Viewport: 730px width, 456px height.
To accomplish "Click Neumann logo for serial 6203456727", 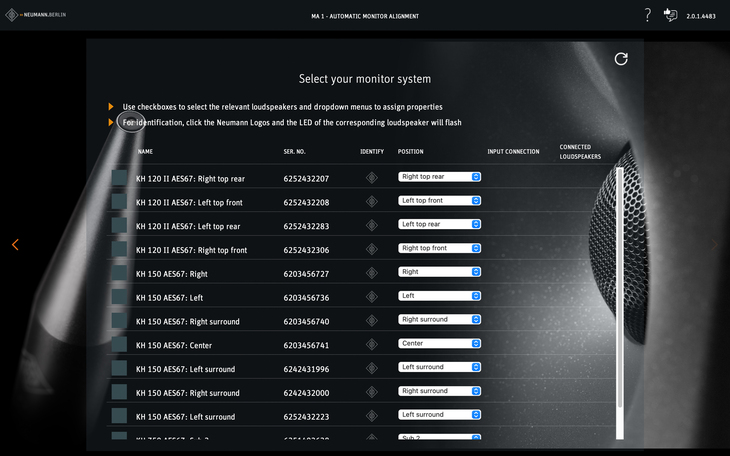I will pos(372,273).
